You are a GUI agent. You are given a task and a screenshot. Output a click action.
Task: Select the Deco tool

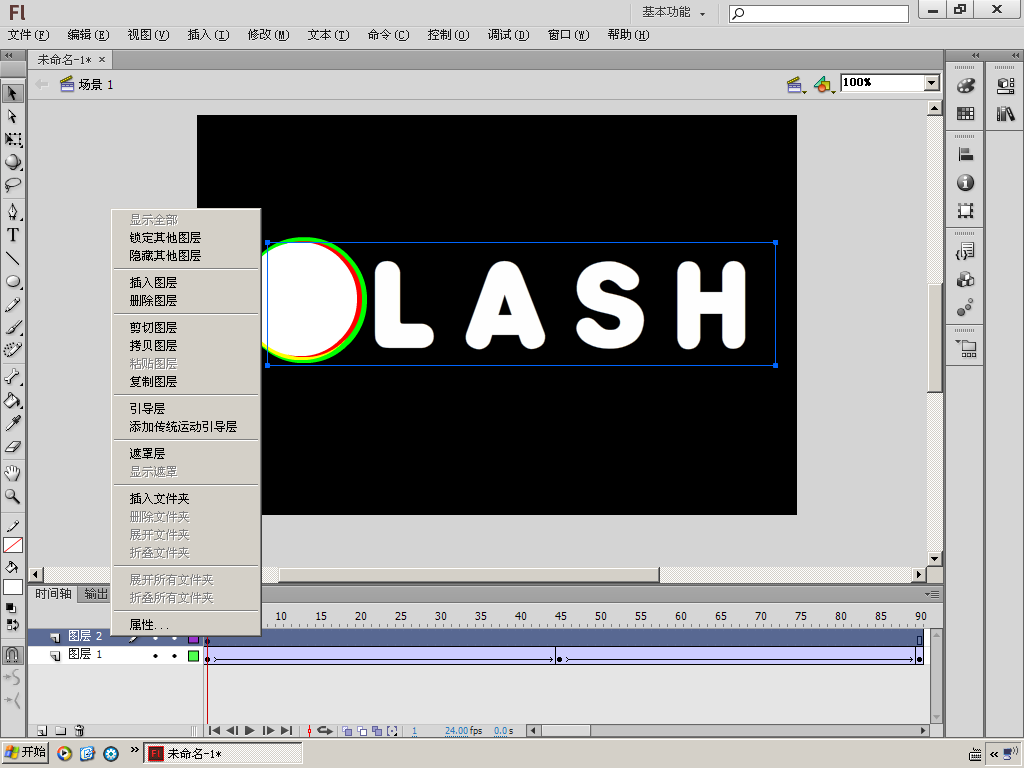pyautogui.click(x=12, y=351)
